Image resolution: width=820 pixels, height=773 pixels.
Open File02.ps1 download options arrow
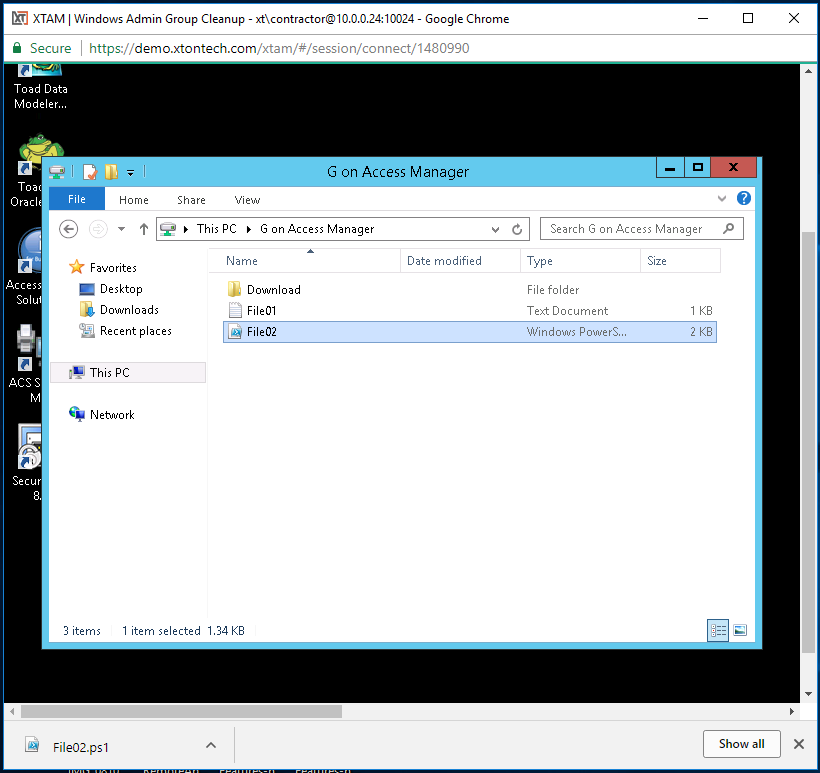point(210,745)
